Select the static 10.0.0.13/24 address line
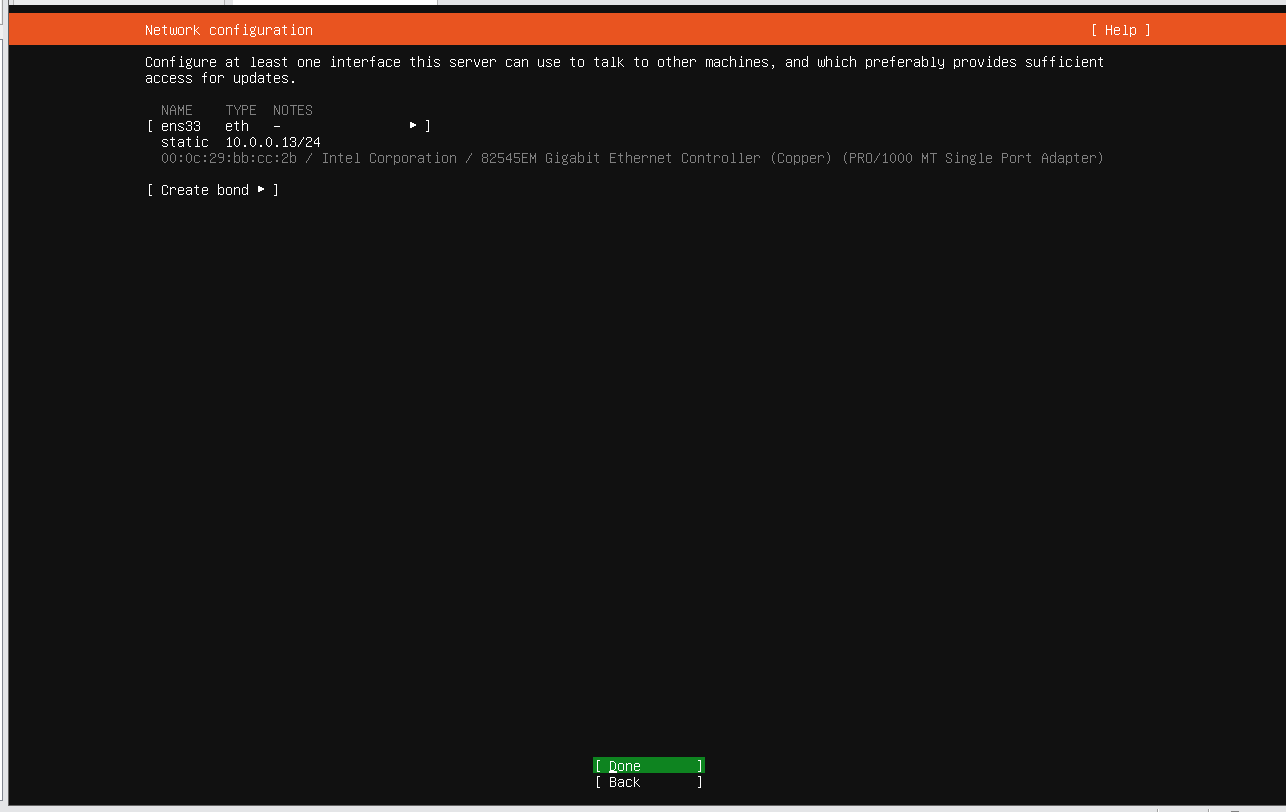Screen dimensions: 1286x812 pos(241,142)
